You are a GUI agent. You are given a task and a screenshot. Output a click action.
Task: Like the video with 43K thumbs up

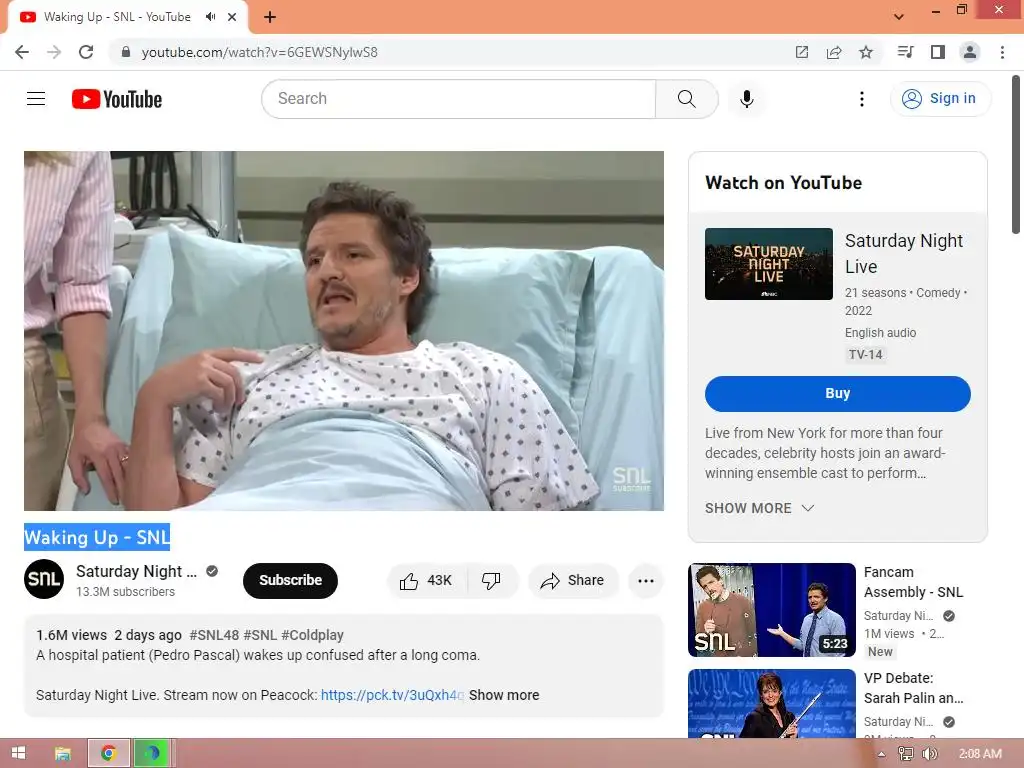(x=427, y=581)
